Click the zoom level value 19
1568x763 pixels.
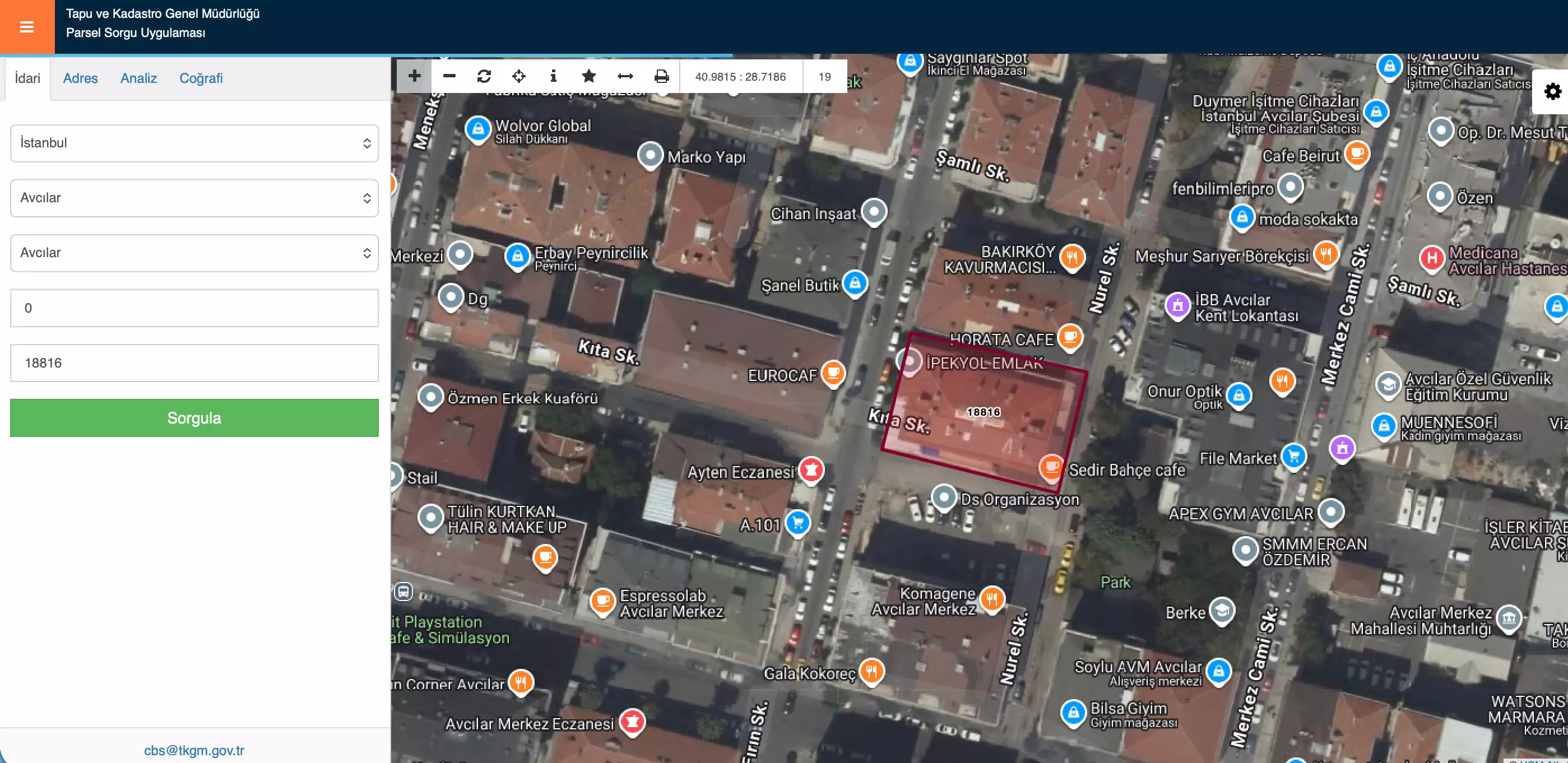click(825, 77)
